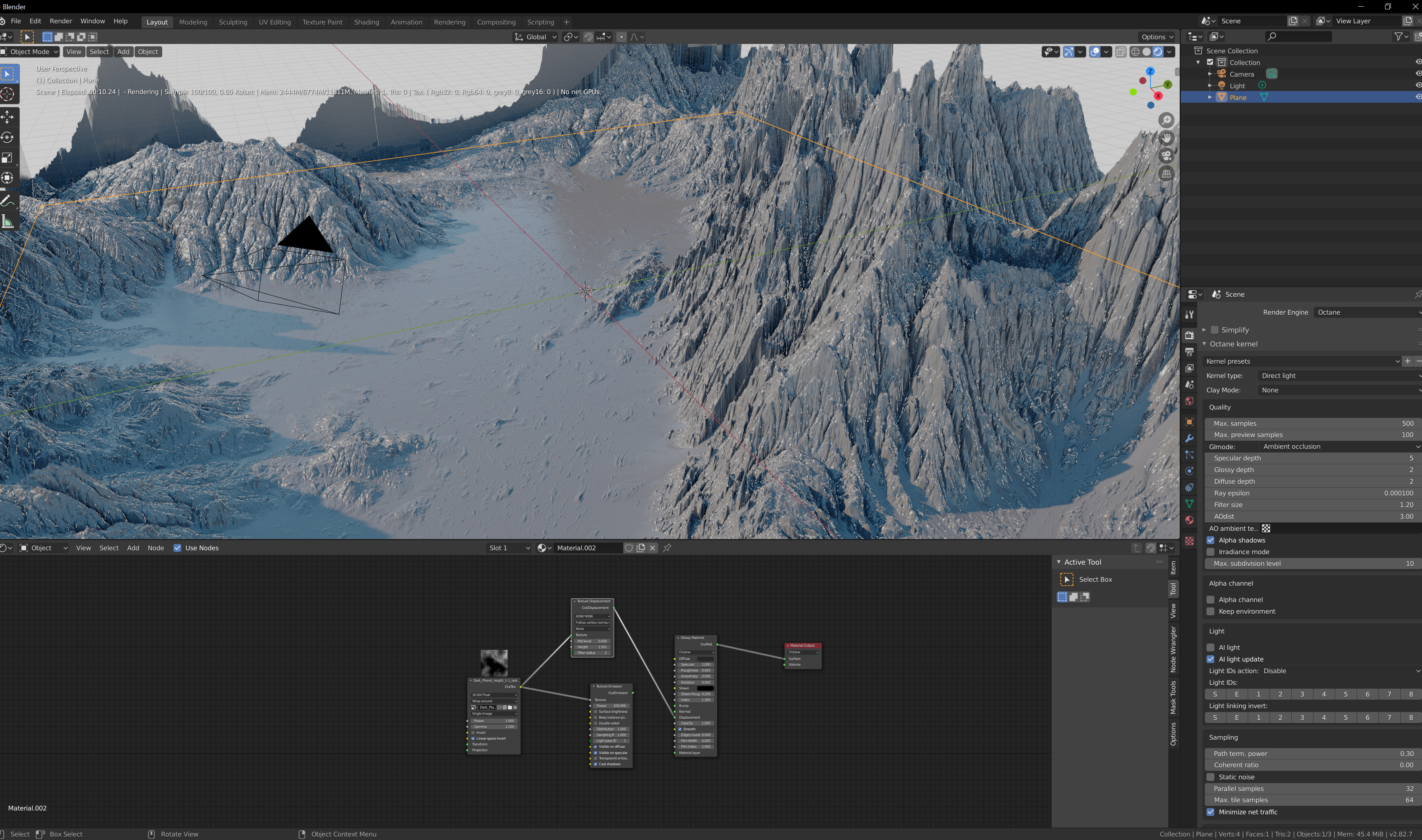Click the Add button in viewport header
1422x840 pixels.
[123, 51]
